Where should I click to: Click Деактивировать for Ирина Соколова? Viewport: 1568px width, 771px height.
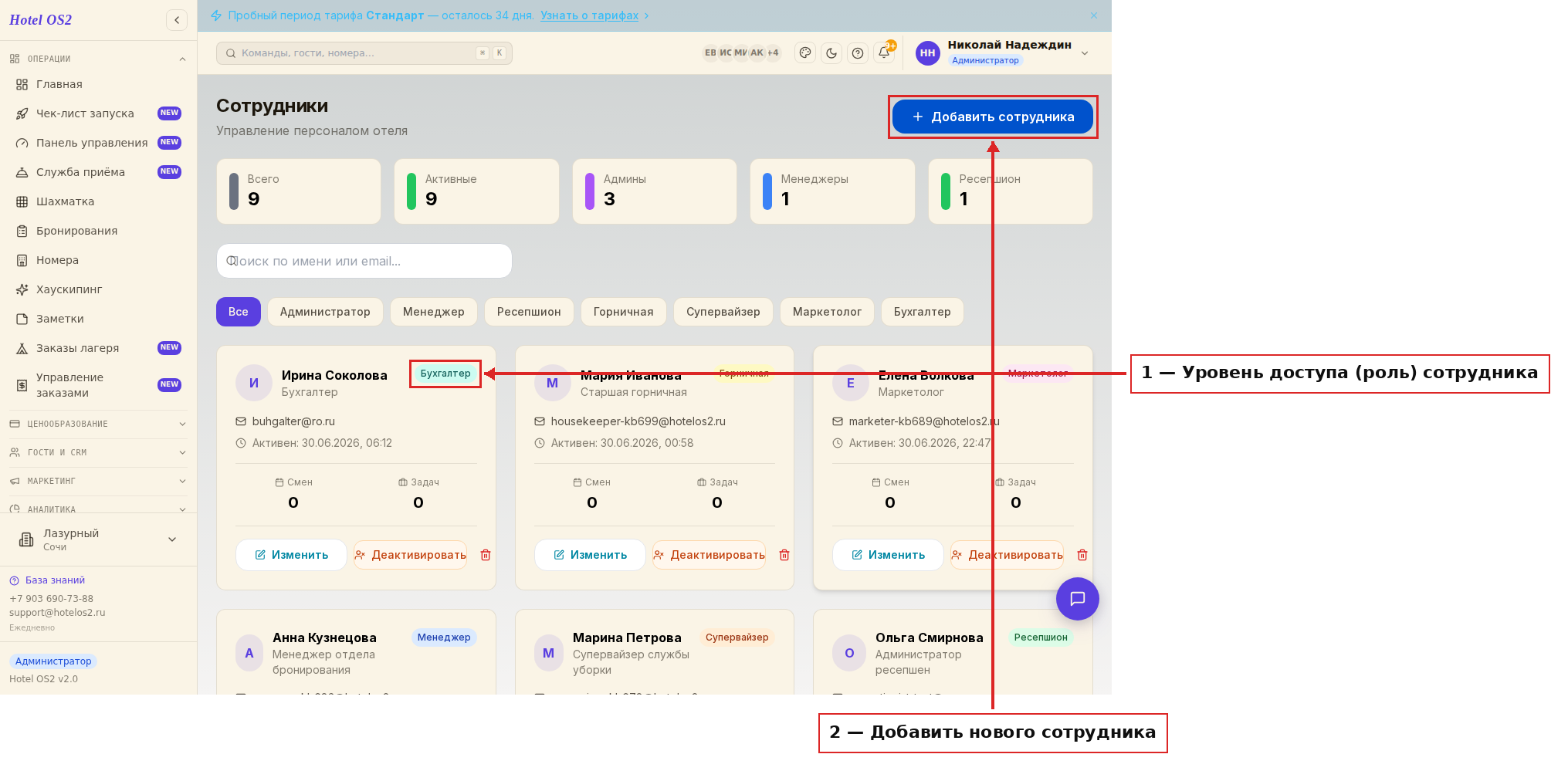[x=411, y=555]
